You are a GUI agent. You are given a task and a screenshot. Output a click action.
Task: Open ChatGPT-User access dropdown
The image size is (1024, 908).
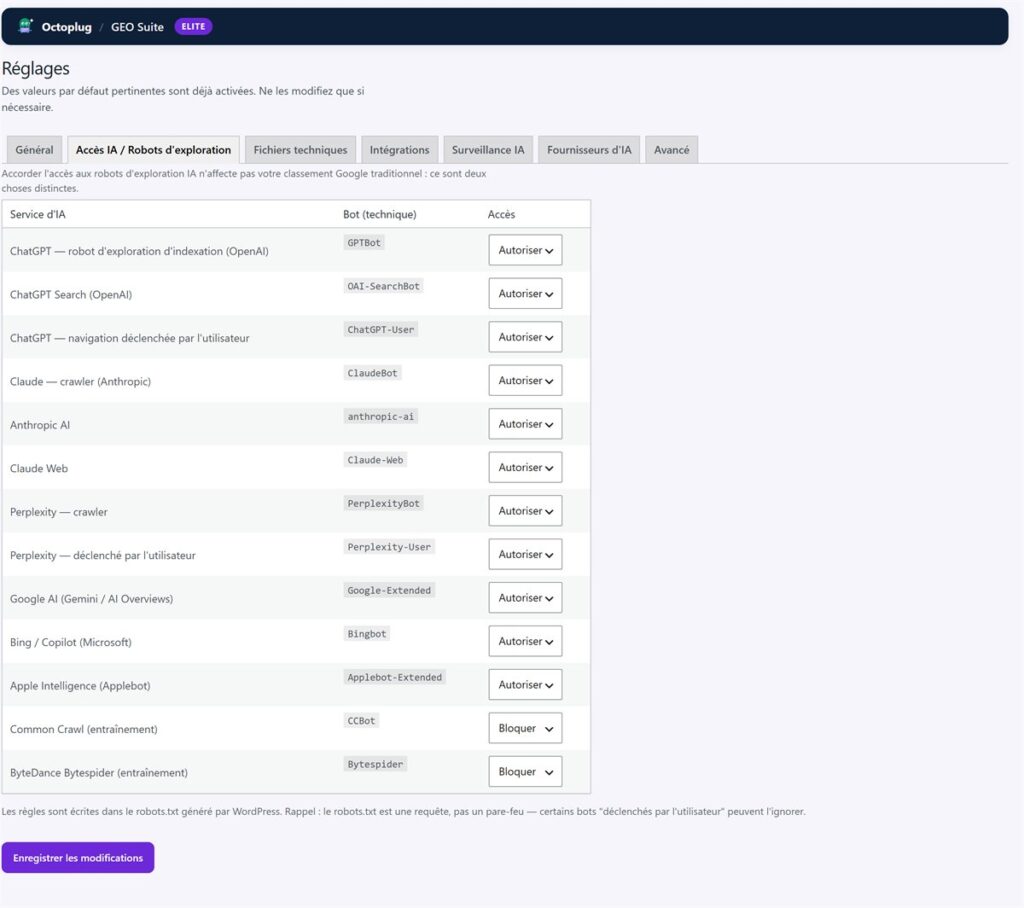click(x=525, y=337)
